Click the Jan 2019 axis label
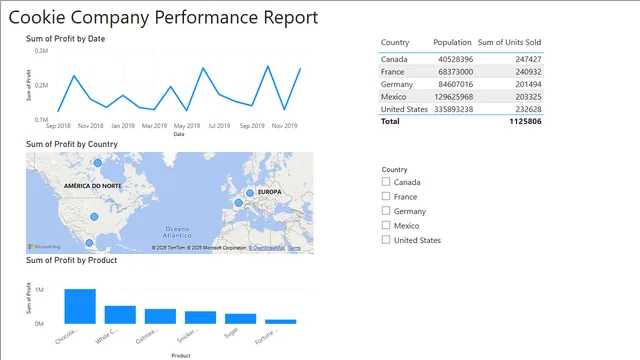 (123, 126)
